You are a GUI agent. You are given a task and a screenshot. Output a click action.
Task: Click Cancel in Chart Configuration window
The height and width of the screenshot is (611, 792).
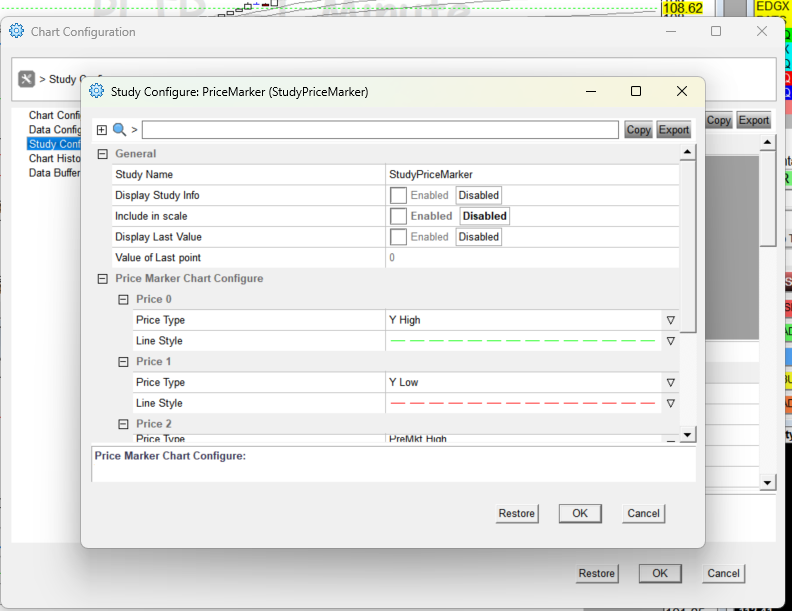tap(723, 574)
